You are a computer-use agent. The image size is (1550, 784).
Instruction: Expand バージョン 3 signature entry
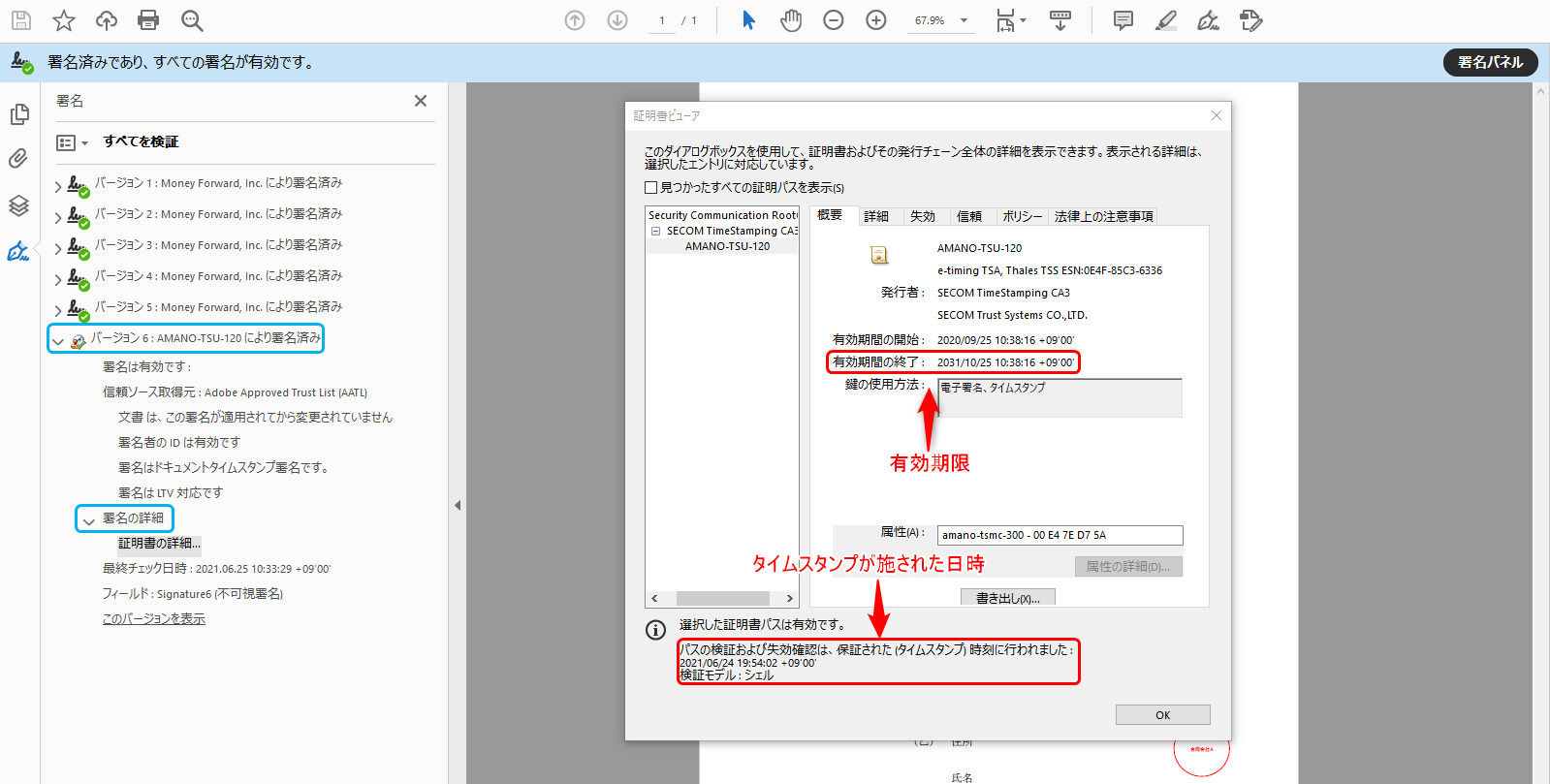(x=58, y=248)
